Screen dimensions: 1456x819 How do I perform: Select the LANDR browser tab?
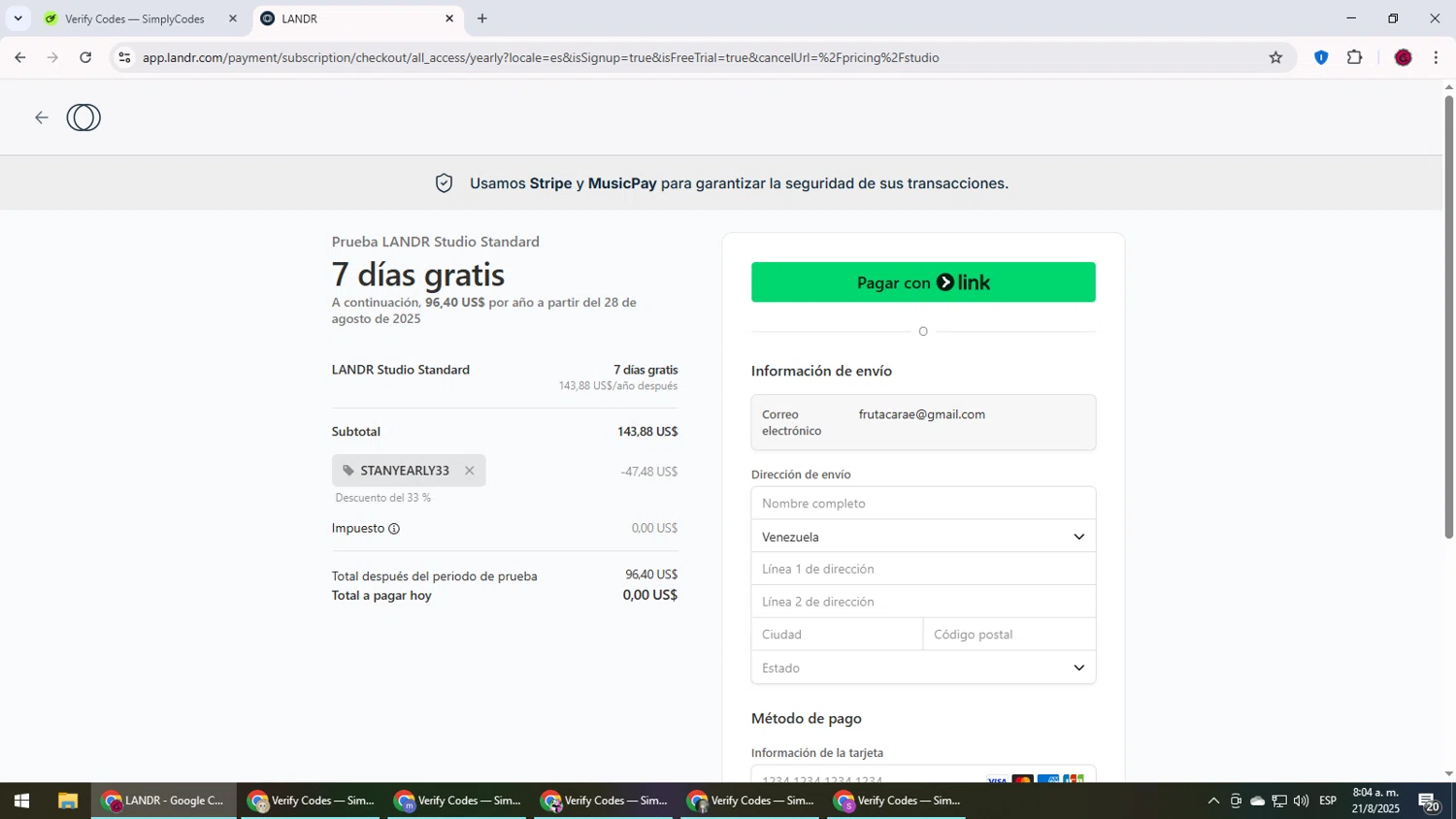click(x=357, y=18)
